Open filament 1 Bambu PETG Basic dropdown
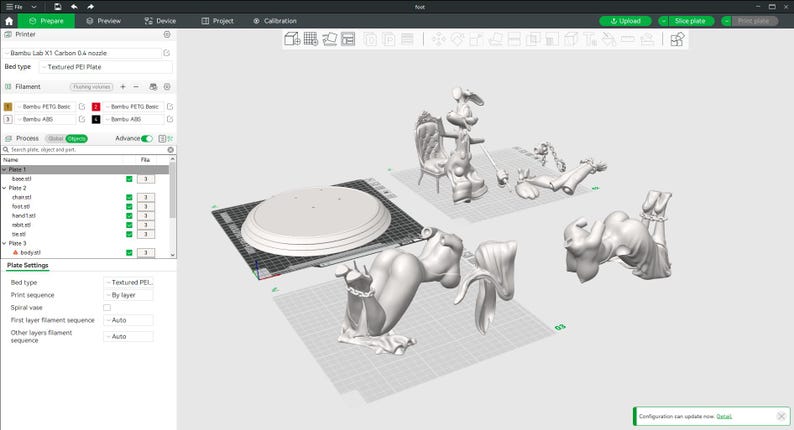 46,106
